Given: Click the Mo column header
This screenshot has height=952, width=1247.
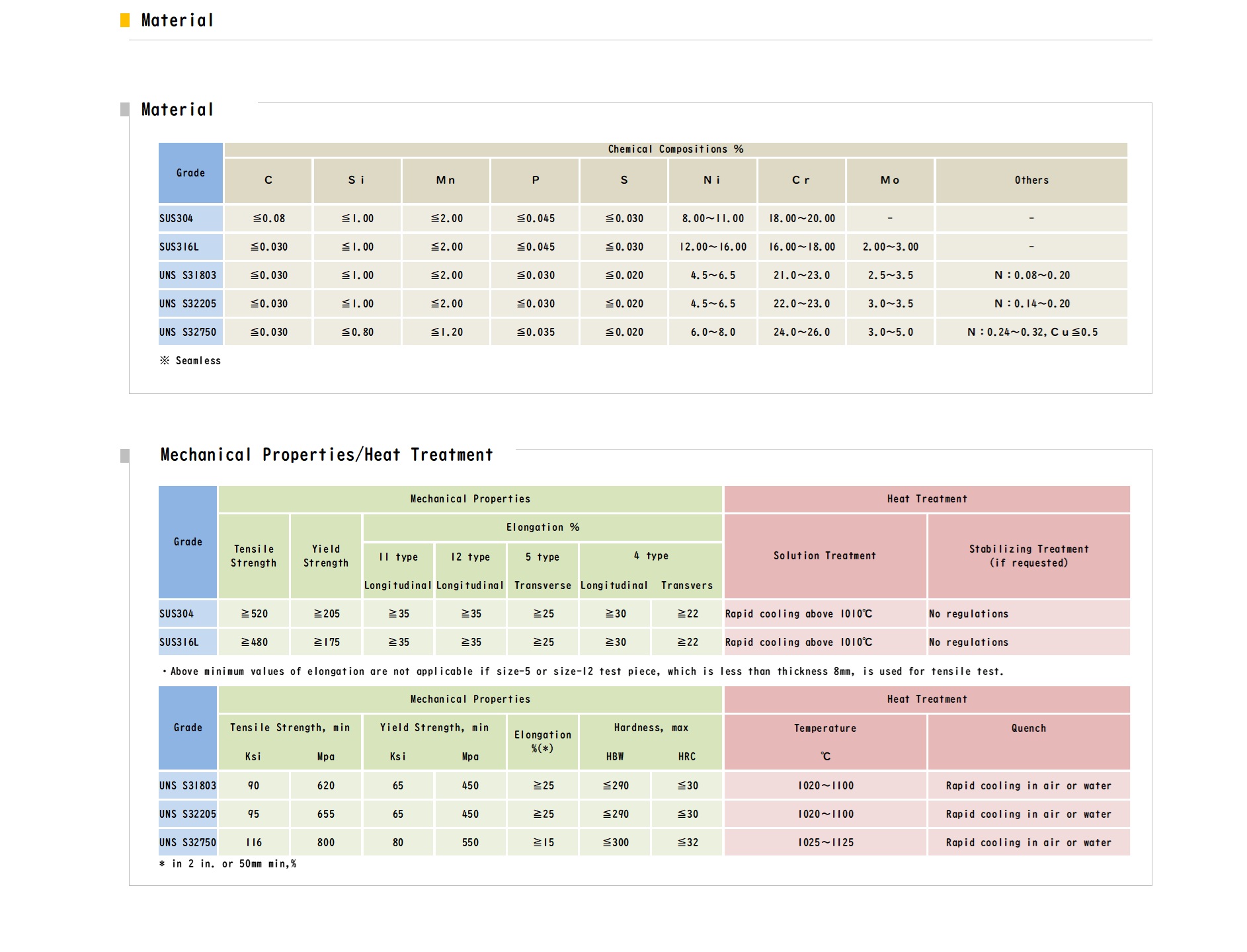Looking at the screenshot, I should click(890, 180).
